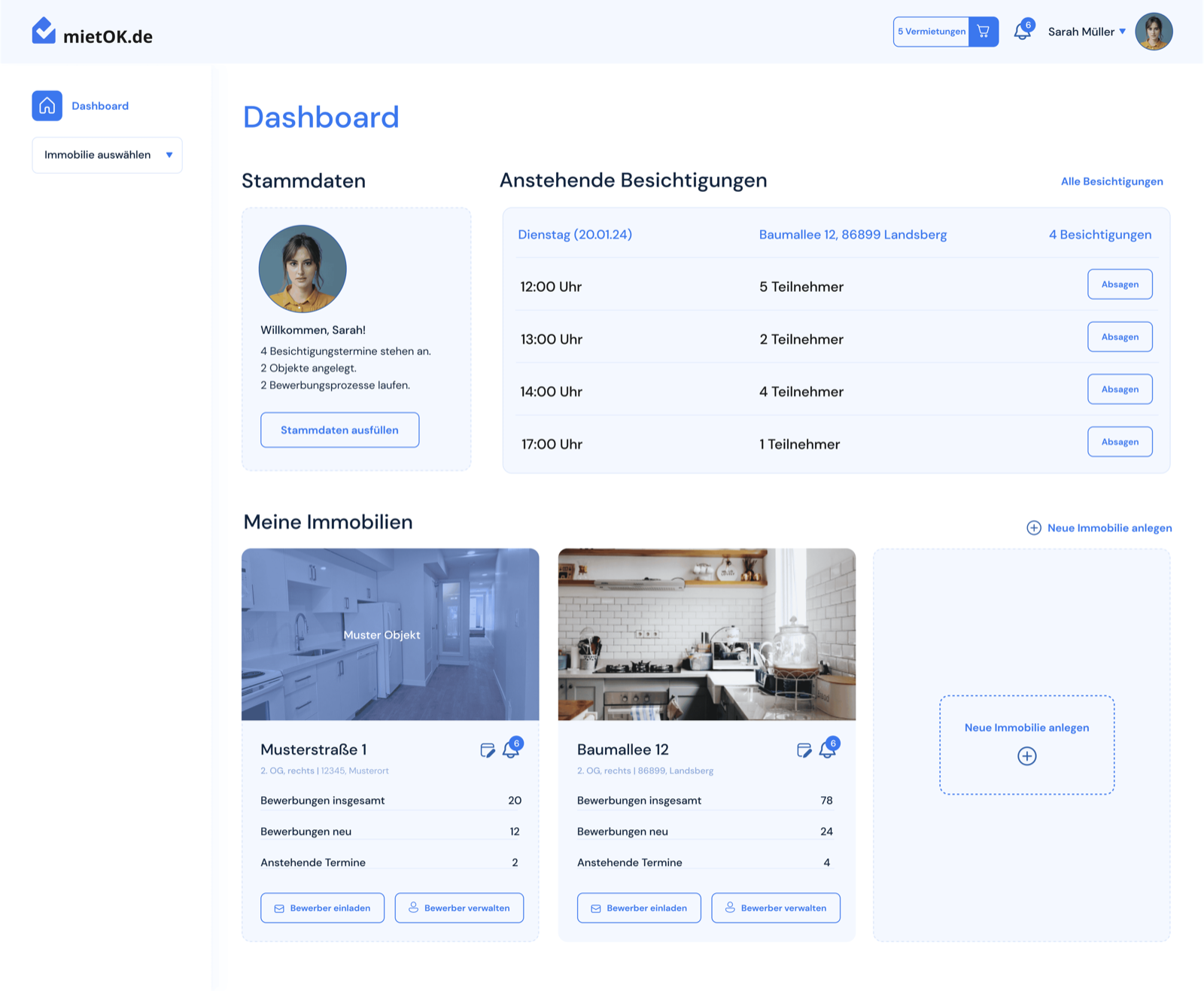Open Baumallee 12 notification bell
The width and height of the screenshot is (1204, 991).
(829, 748)
